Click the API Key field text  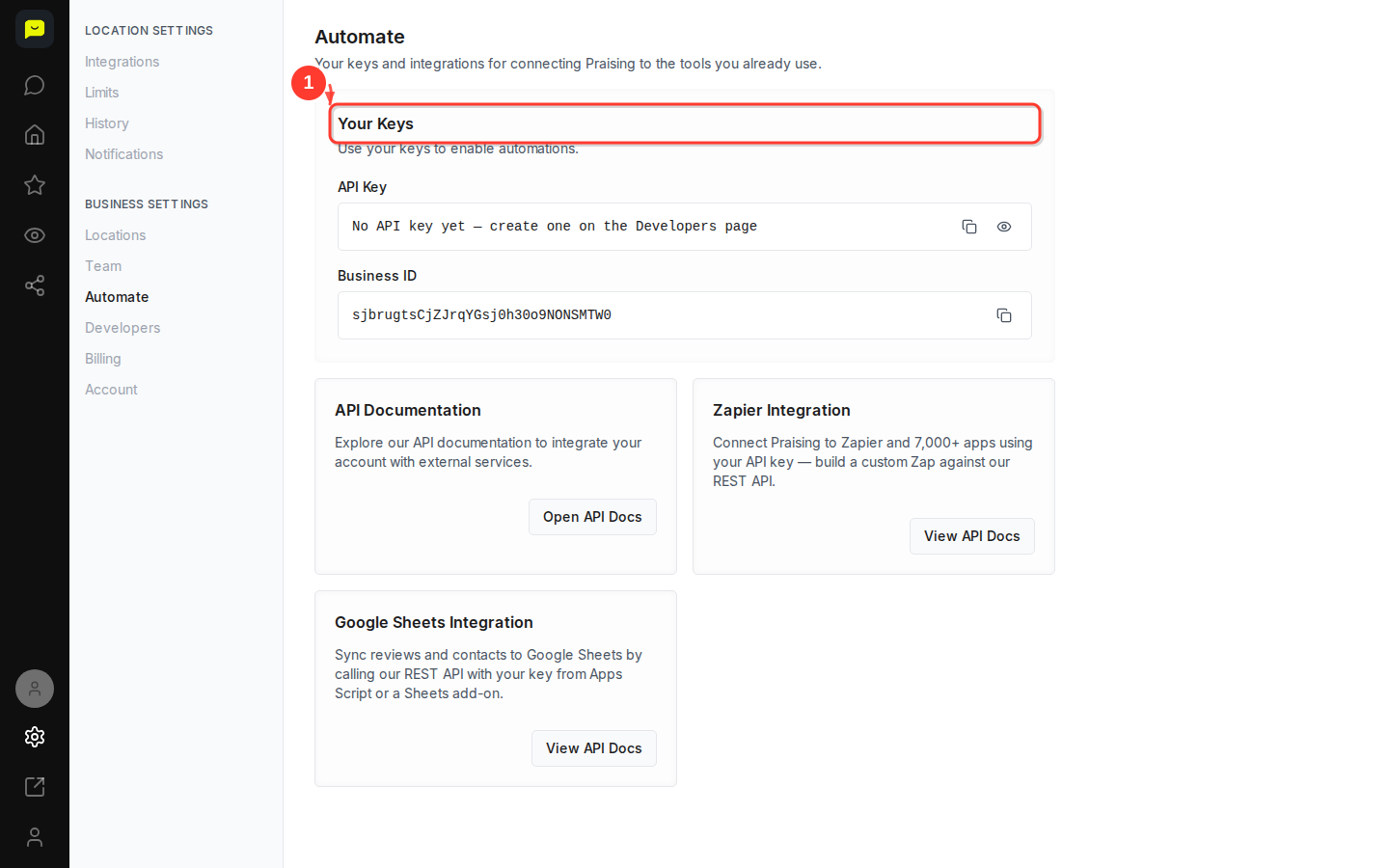click(555, 227)
